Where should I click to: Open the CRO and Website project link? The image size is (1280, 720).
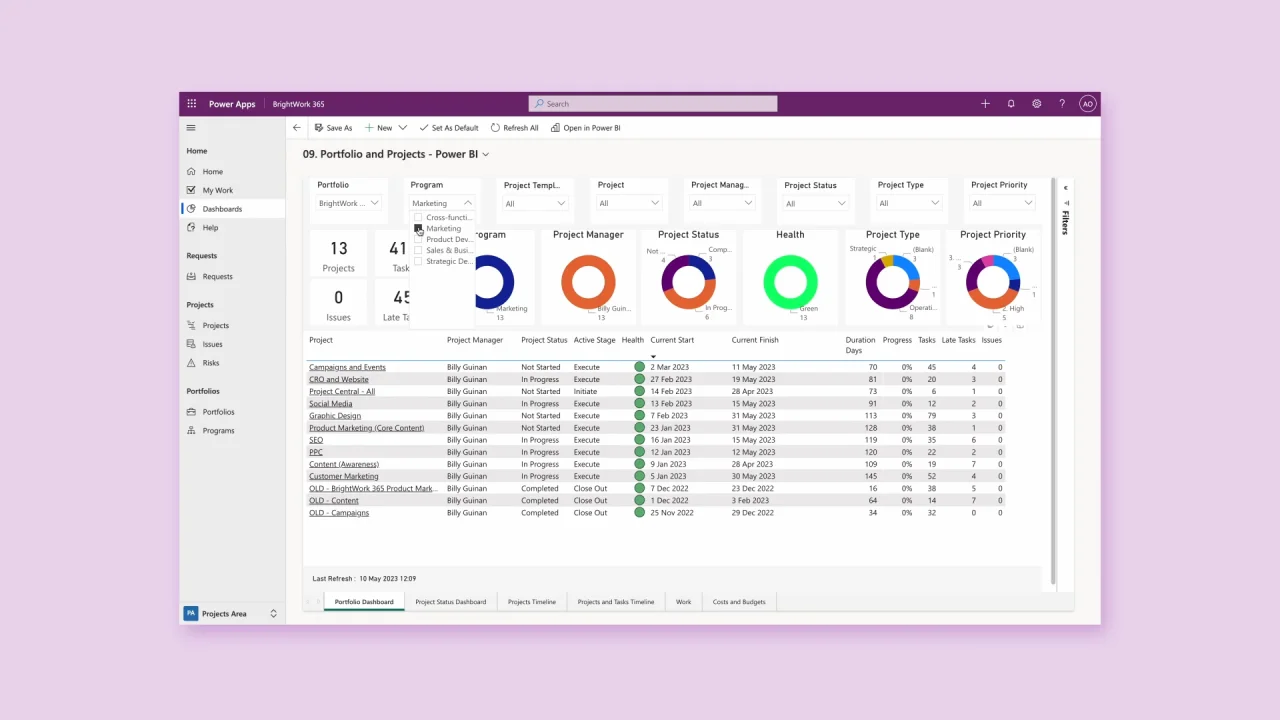click(x=338, y=380)
